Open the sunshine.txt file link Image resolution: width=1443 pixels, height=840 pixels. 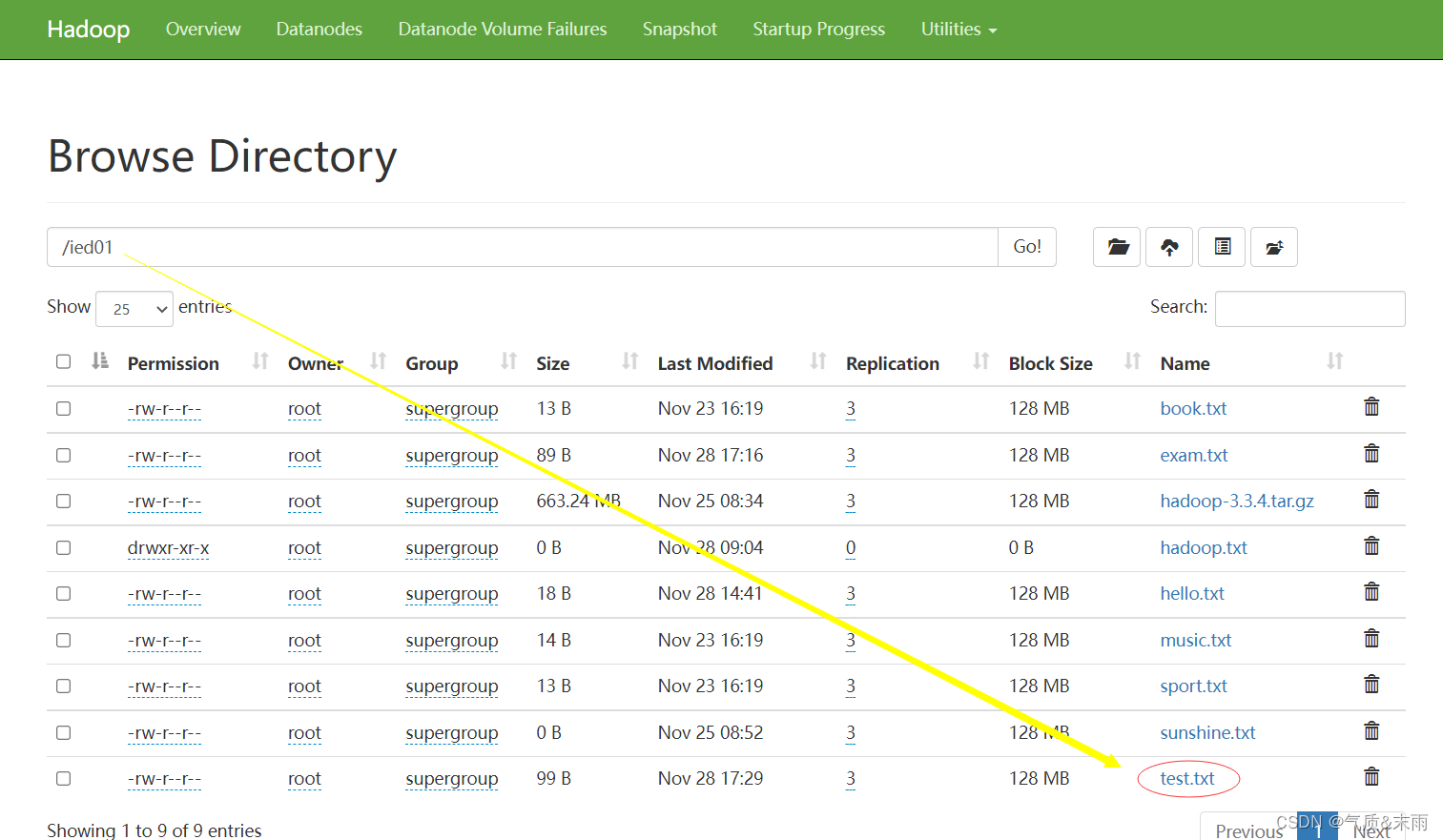coord(1207,732)
